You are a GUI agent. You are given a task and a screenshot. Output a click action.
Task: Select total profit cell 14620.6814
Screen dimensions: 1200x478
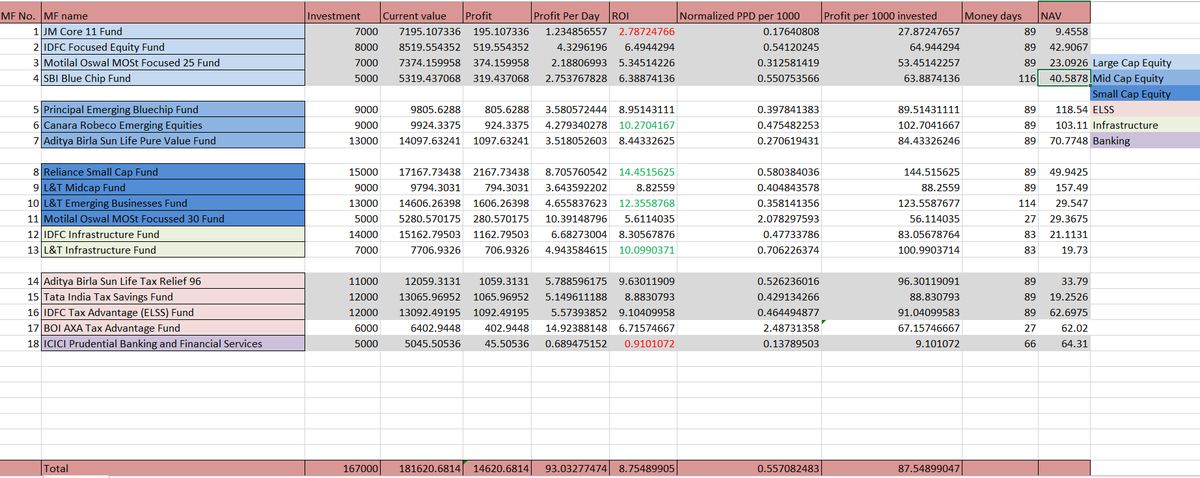coord(497,468)
